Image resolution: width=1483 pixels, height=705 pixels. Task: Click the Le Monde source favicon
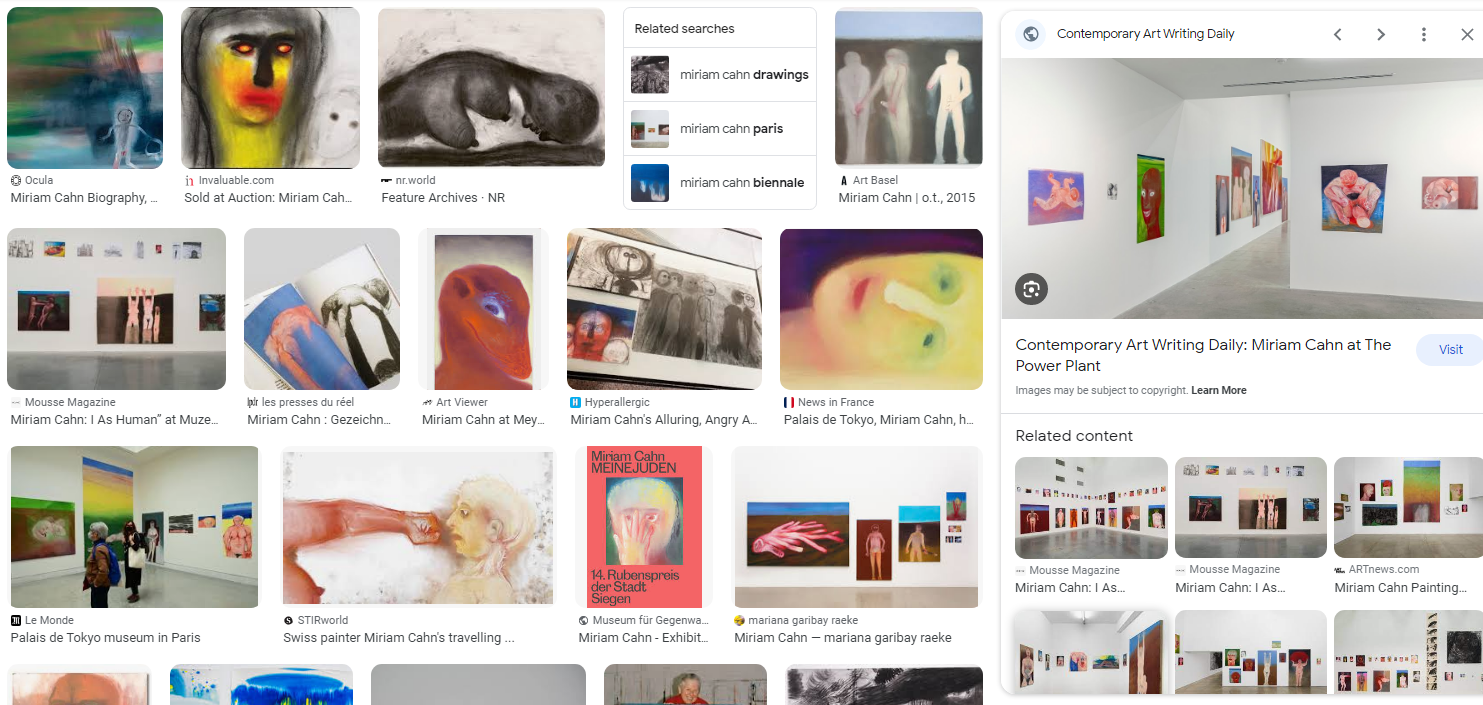(16, 620)
